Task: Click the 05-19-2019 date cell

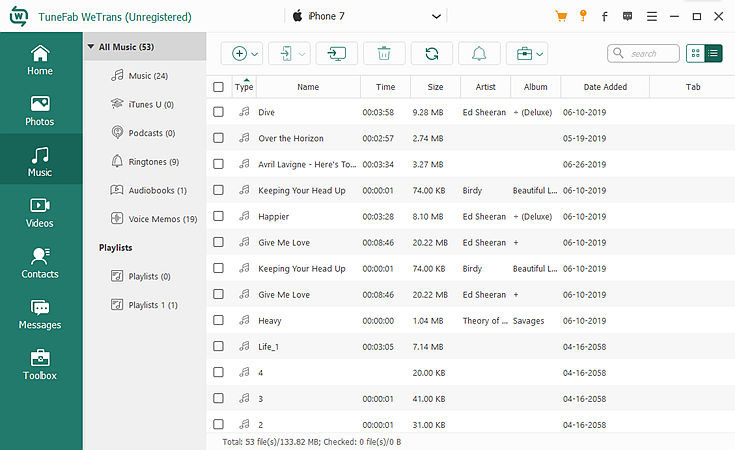Action: [584, 138]
